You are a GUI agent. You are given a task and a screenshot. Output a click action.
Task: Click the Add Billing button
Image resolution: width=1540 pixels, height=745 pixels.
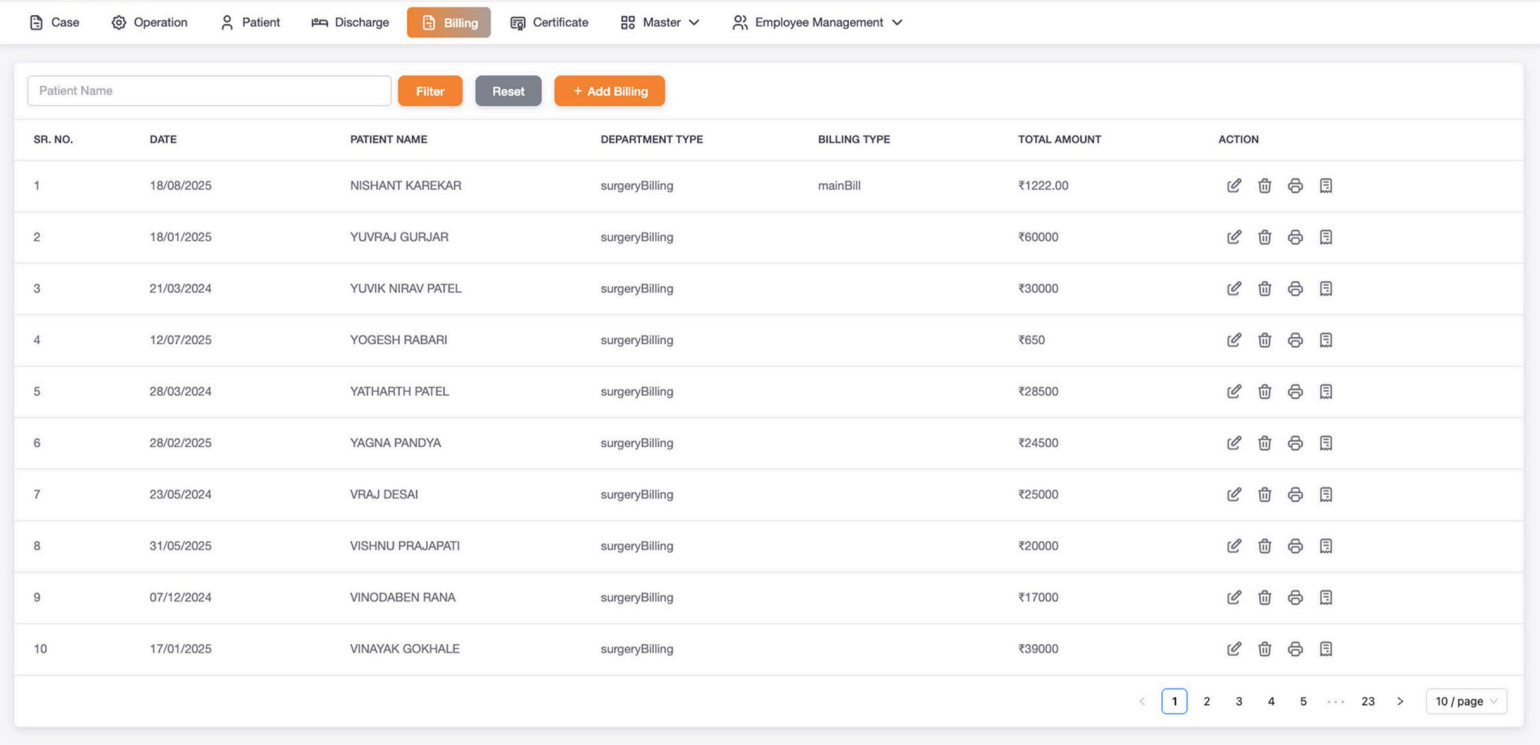pos(609,91)
